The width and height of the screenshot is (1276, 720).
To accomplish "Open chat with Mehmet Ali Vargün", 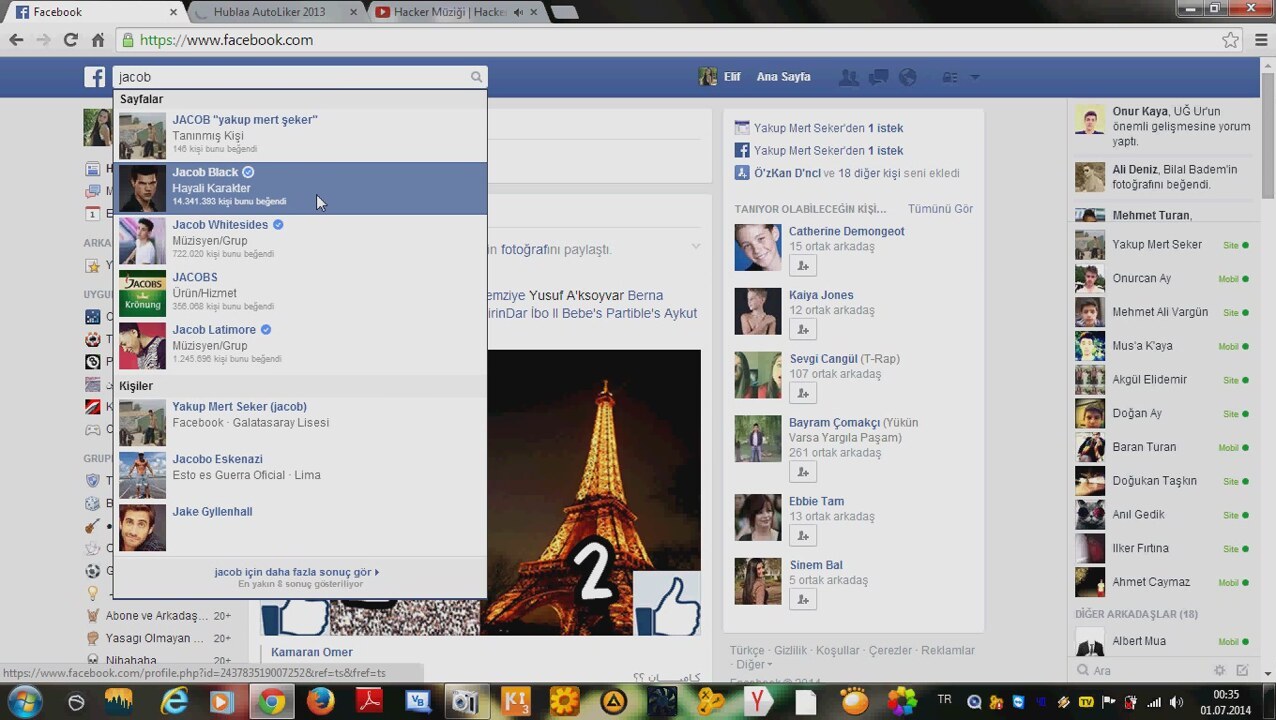I will coord(1162,312).
